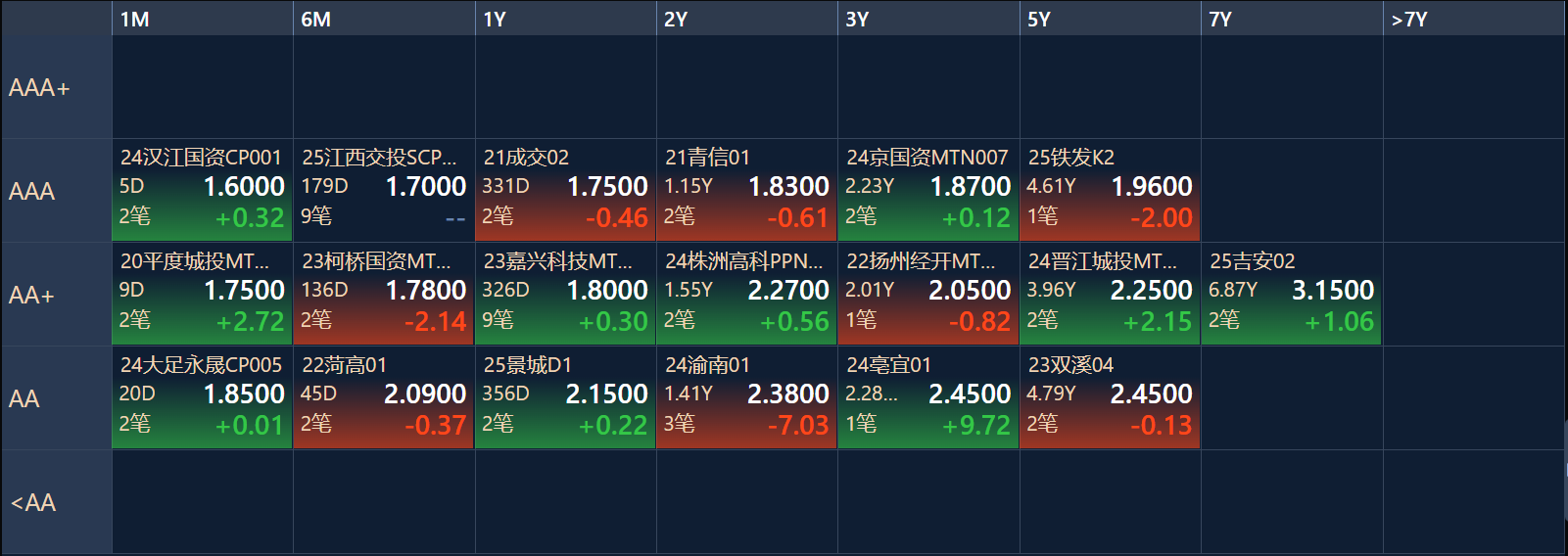The image size is (1568, 556).
Task: Select the 2Y maturity column header
Action: click(746, 19)
